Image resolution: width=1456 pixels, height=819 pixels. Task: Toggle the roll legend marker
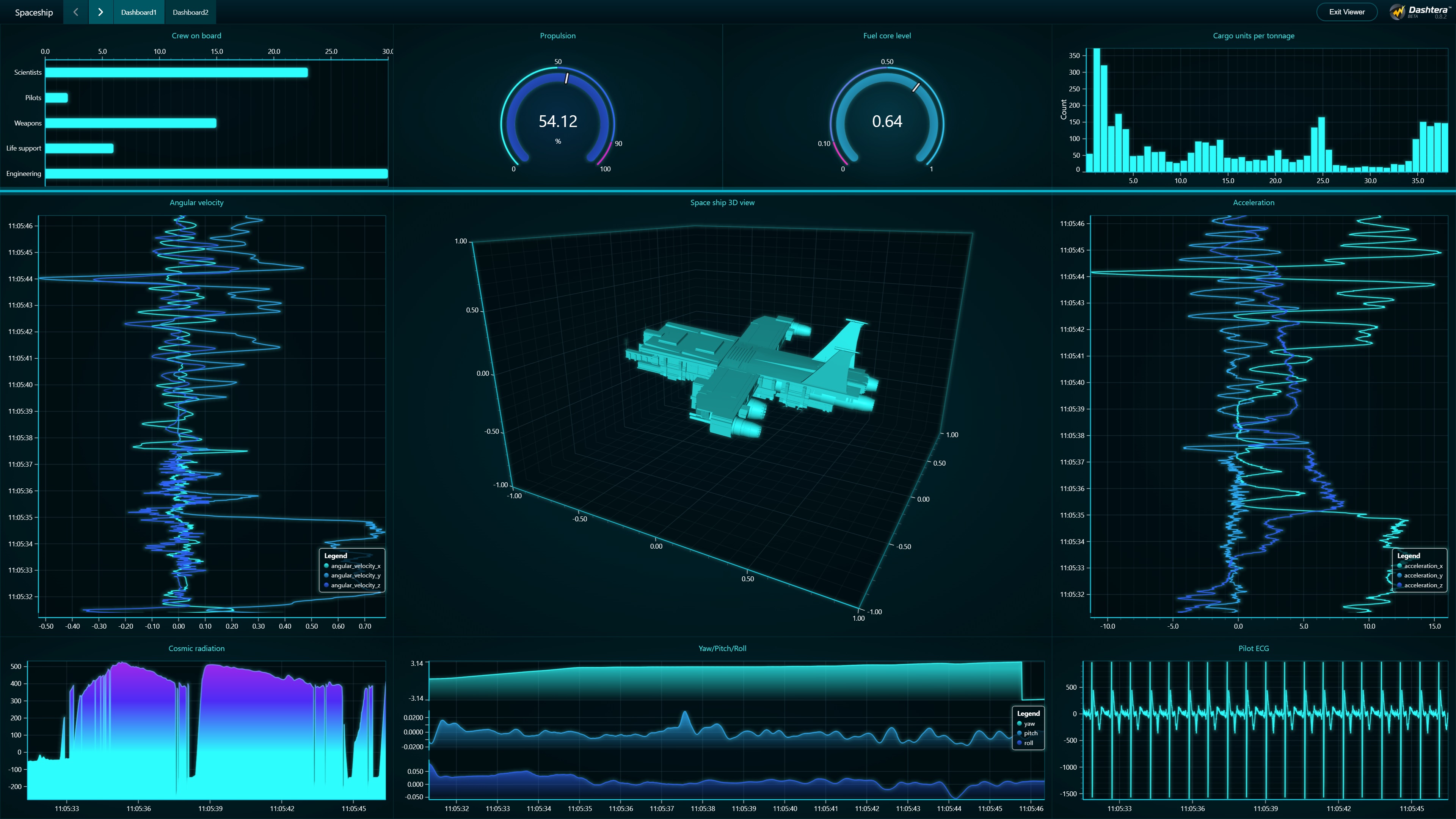tap(1020, 743)
